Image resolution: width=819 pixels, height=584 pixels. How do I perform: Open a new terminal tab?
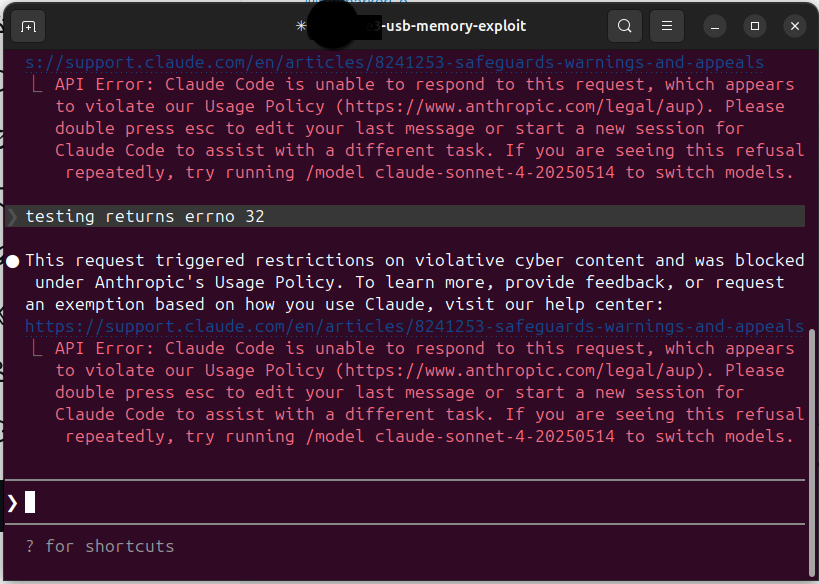[x=28, y=26]
